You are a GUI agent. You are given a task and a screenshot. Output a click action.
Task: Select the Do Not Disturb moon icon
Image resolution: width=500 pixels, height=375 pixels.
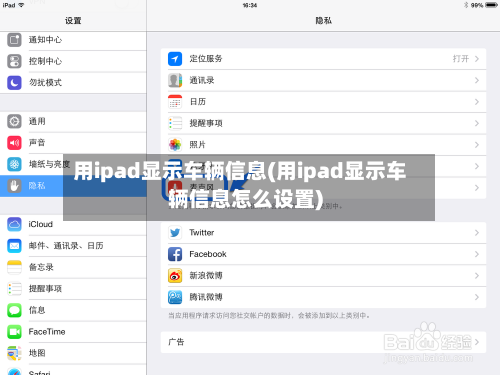click(14, 83)
